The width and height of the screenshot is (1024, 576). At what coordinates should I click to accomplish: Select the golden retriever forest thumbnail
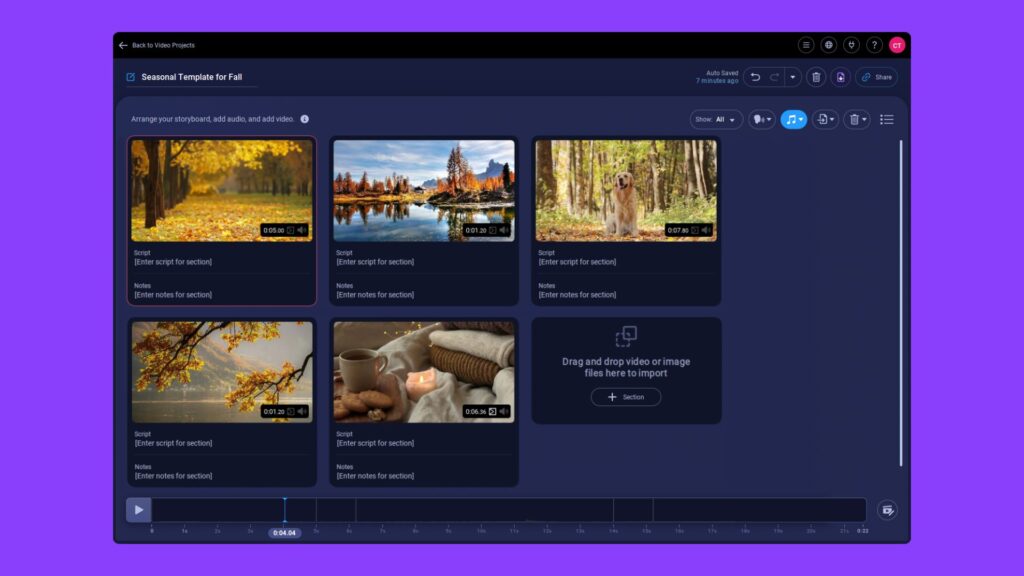coord(626,191)
